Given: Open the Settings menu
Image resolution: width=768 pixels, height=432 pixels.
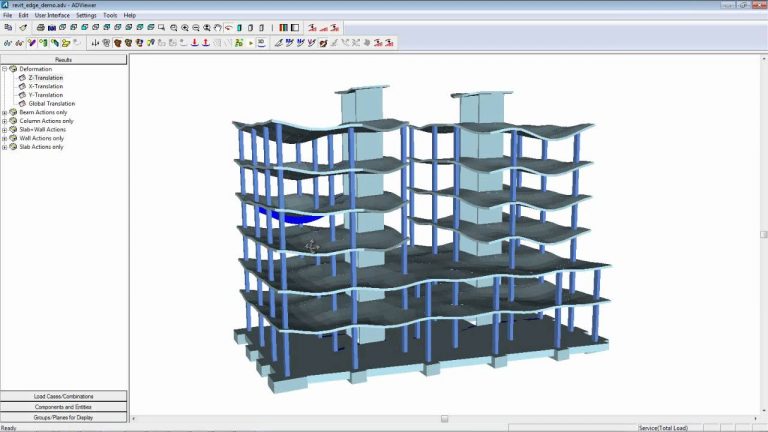Looking at the screenshot, I should click(86, 16).
